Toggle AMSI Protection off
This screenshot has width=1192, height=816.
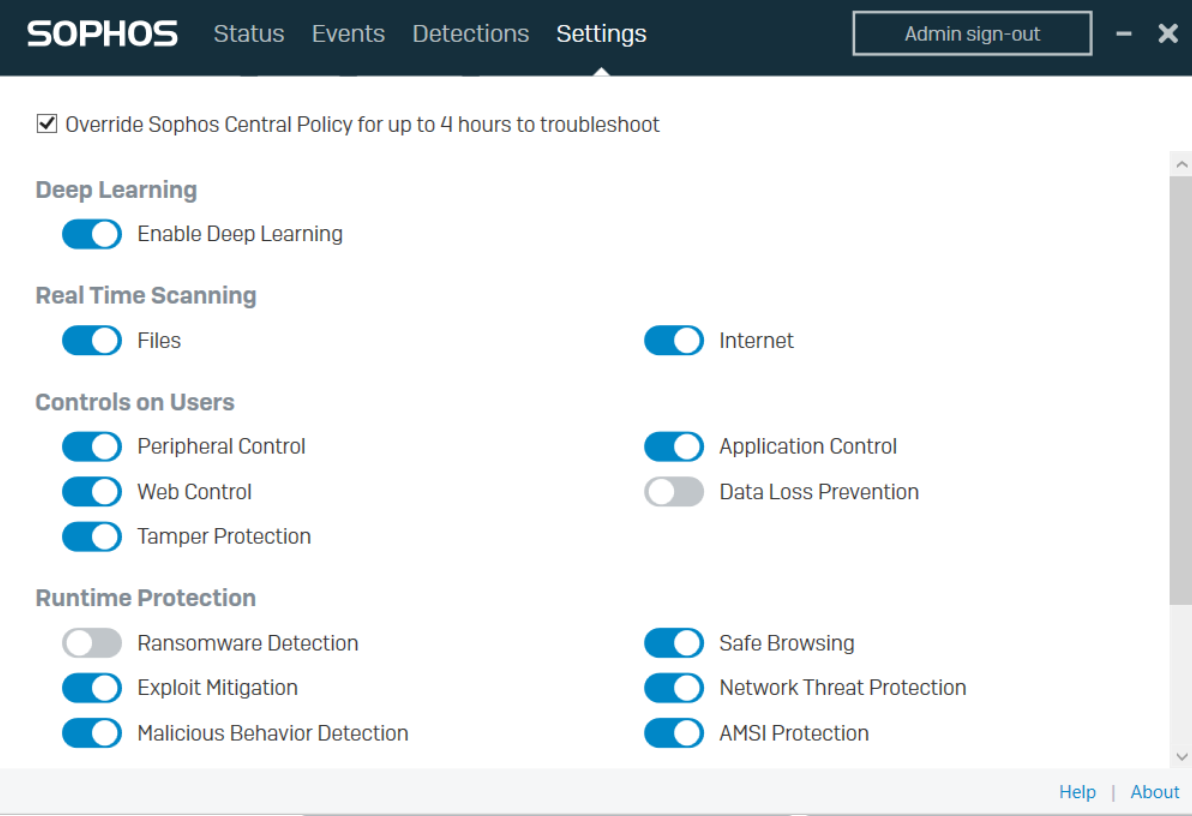(x=673, y=733)
